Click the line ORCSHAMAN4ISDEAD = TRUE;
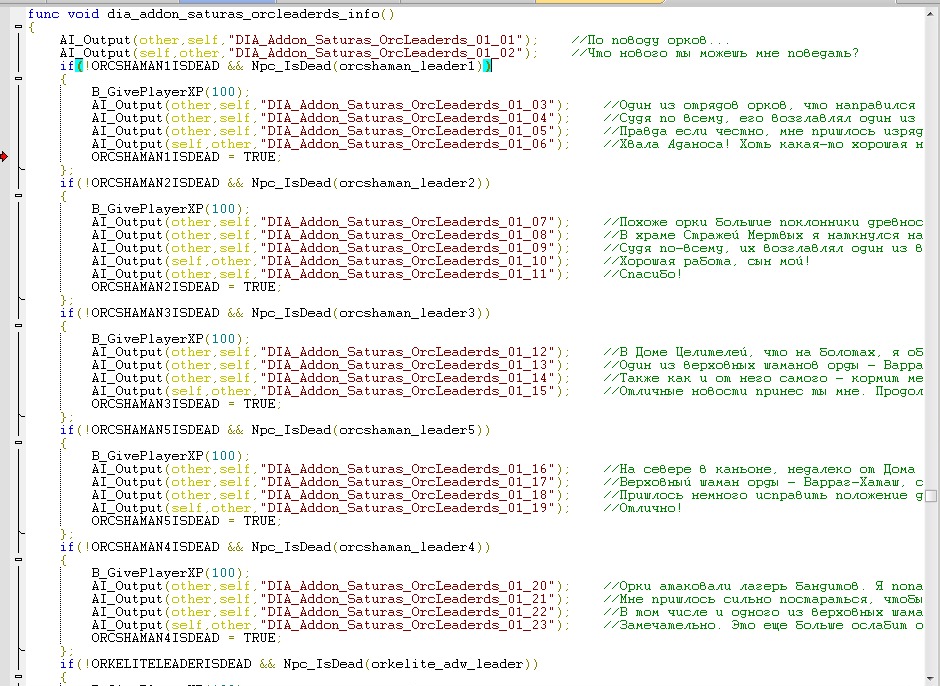Screen dimensions: 940x686 click(x=186, y=637)
